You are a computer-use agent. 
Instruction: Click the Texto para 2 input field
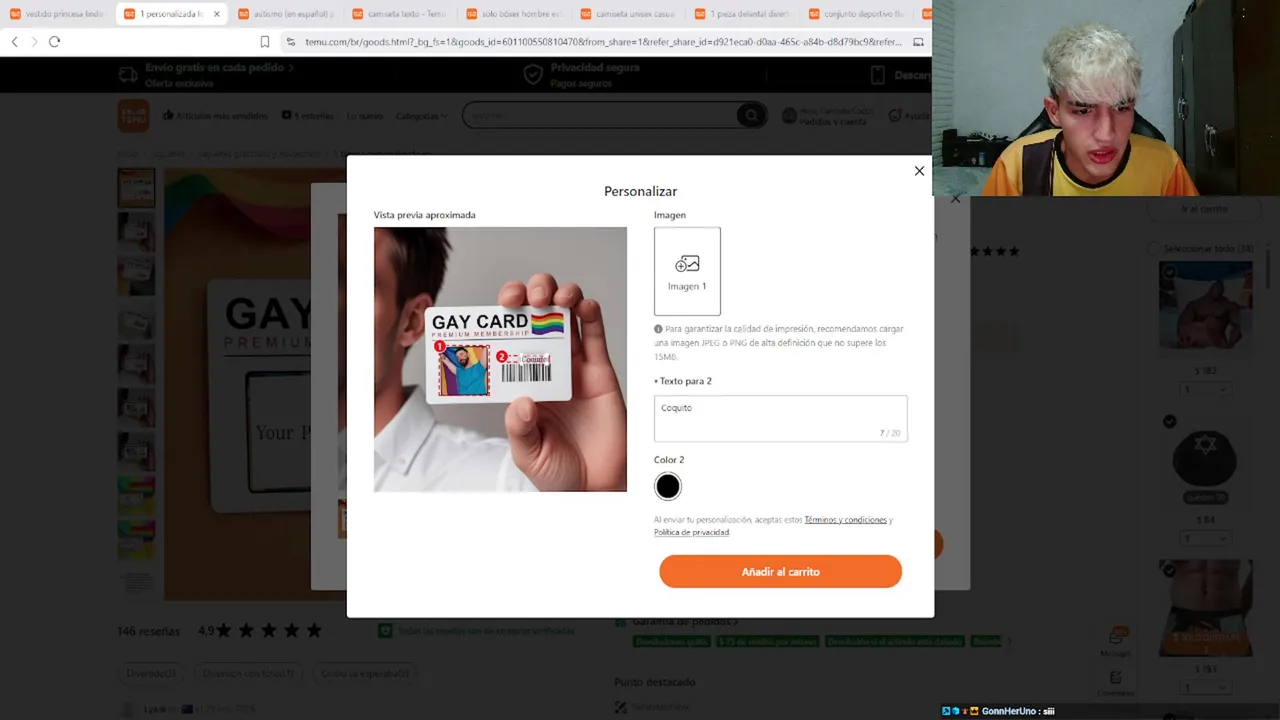pos(781,418)
